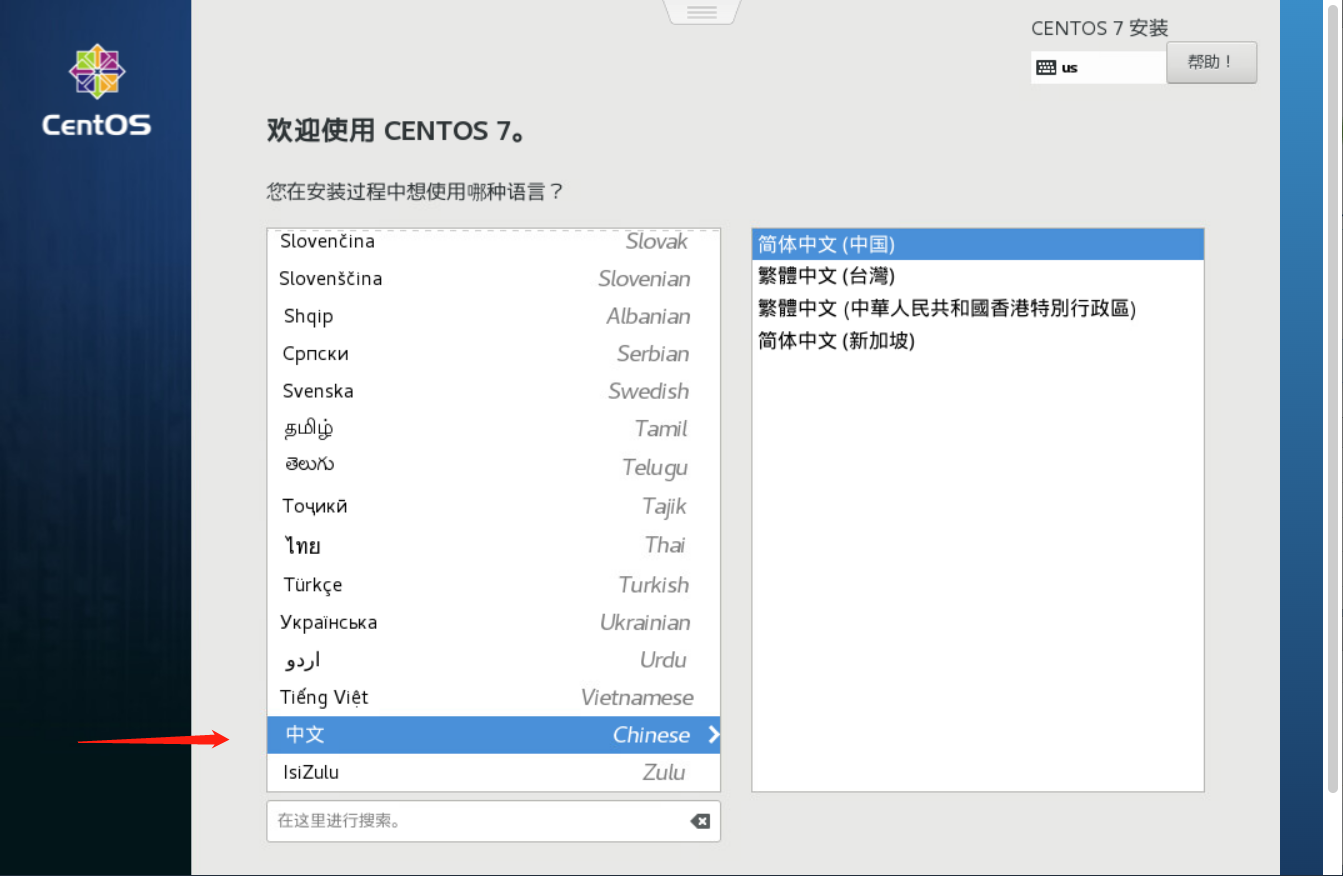Clear the search box with the backspace icon
Screen dimensions: 1343x876
point(700,821)
